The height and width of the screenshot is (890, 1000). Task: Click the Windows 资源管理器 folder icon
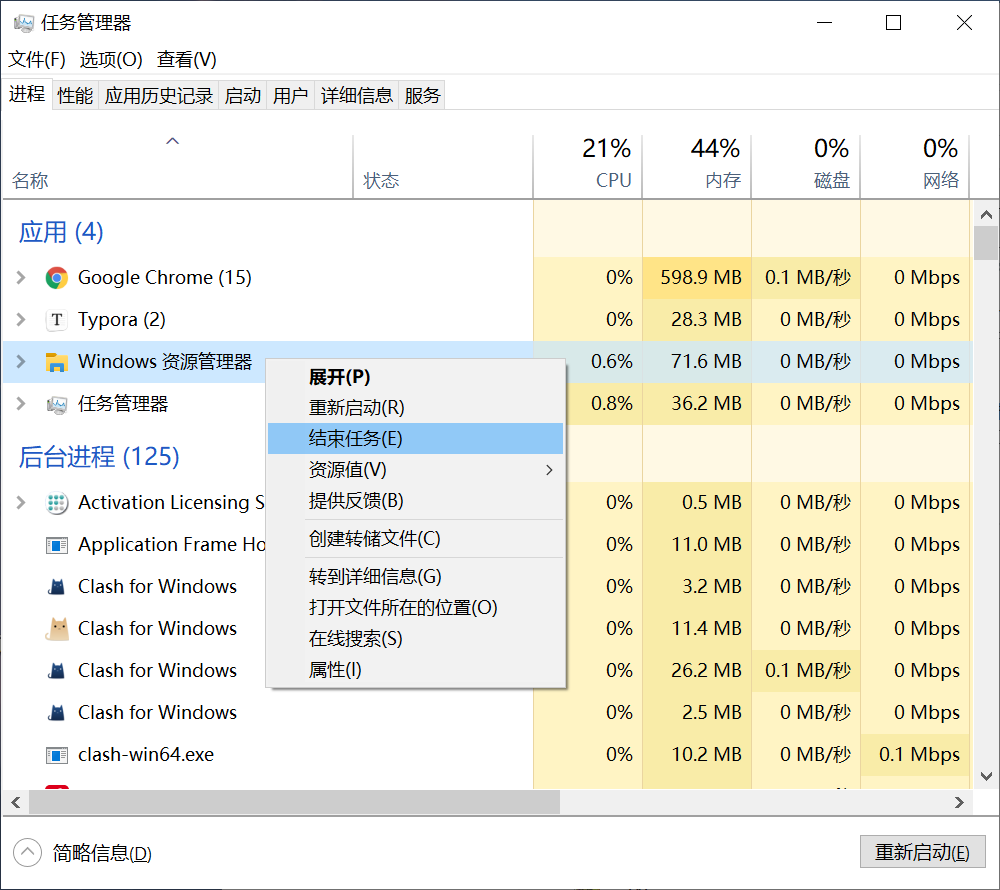tap(57, 362)
